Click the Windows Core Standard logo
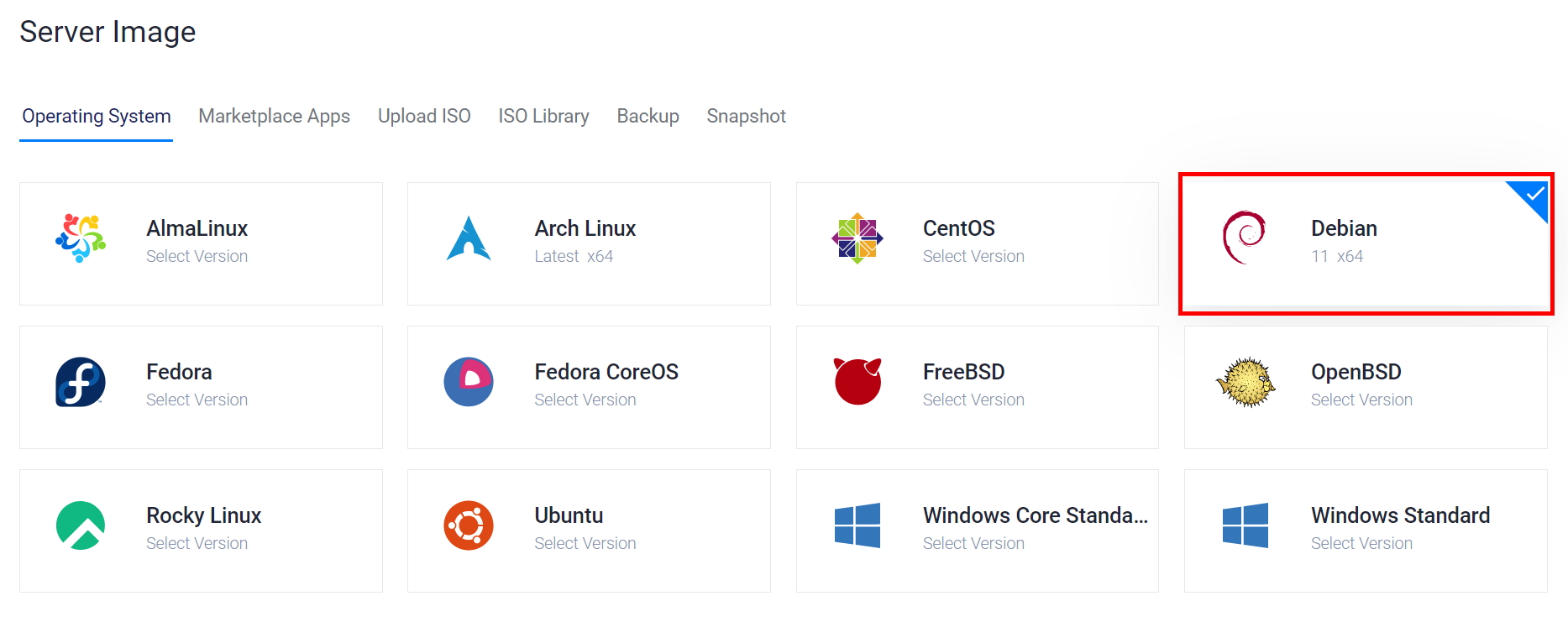 pyautogui.click(x=857, y=525)
